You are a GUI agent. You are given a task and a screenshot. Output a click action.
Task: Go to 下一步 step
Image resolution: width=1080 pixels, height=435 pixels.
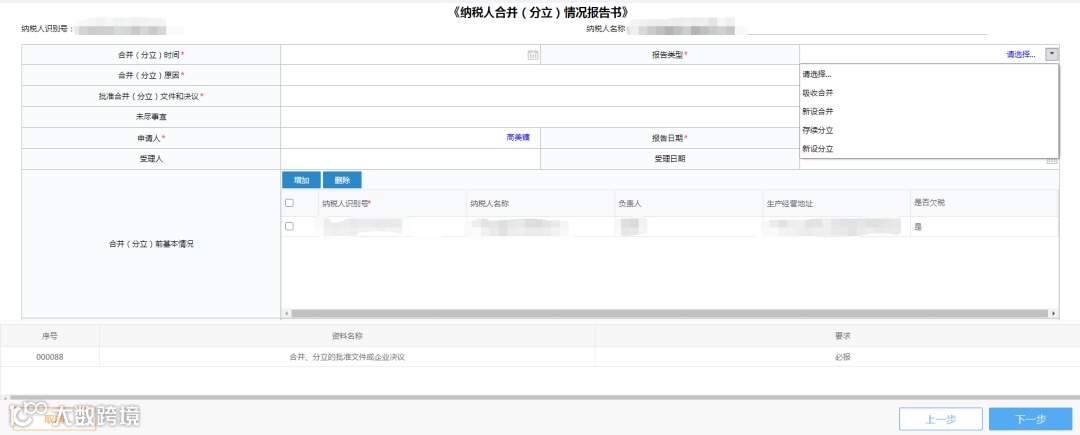(1030, 419)
